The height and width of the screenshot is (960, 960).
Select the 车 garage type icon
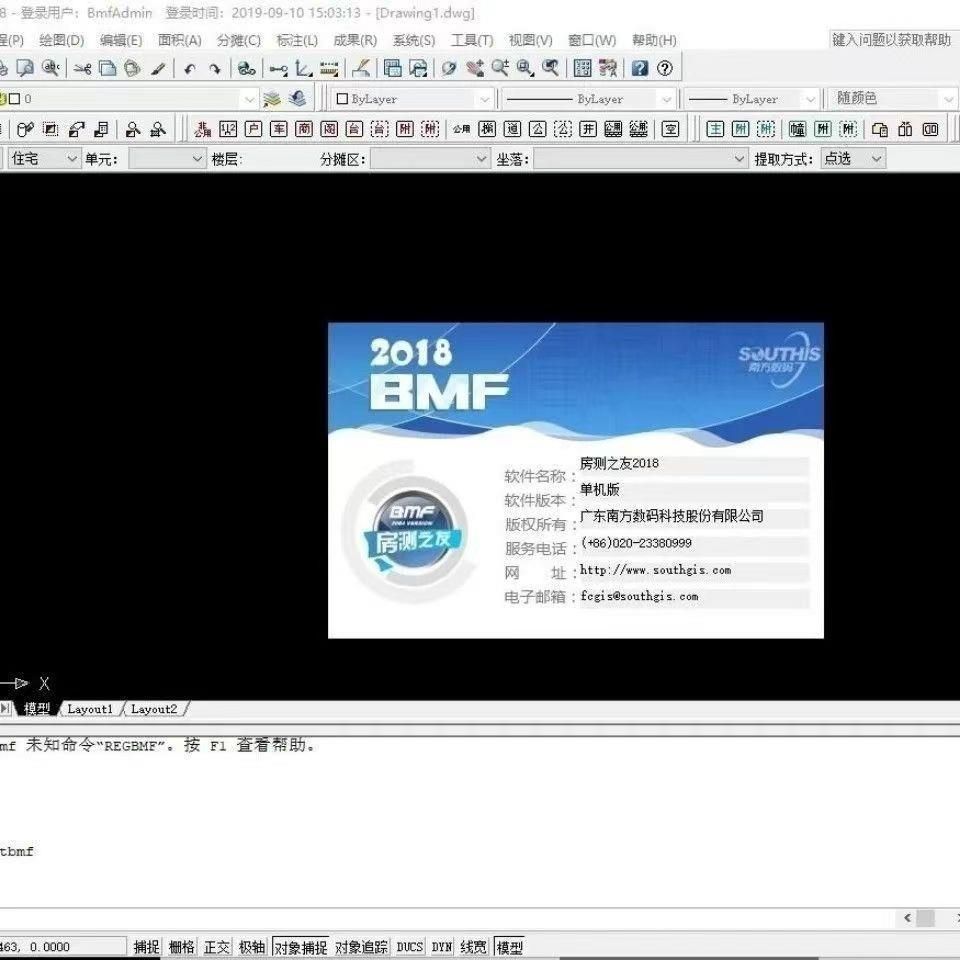point(279,129)
